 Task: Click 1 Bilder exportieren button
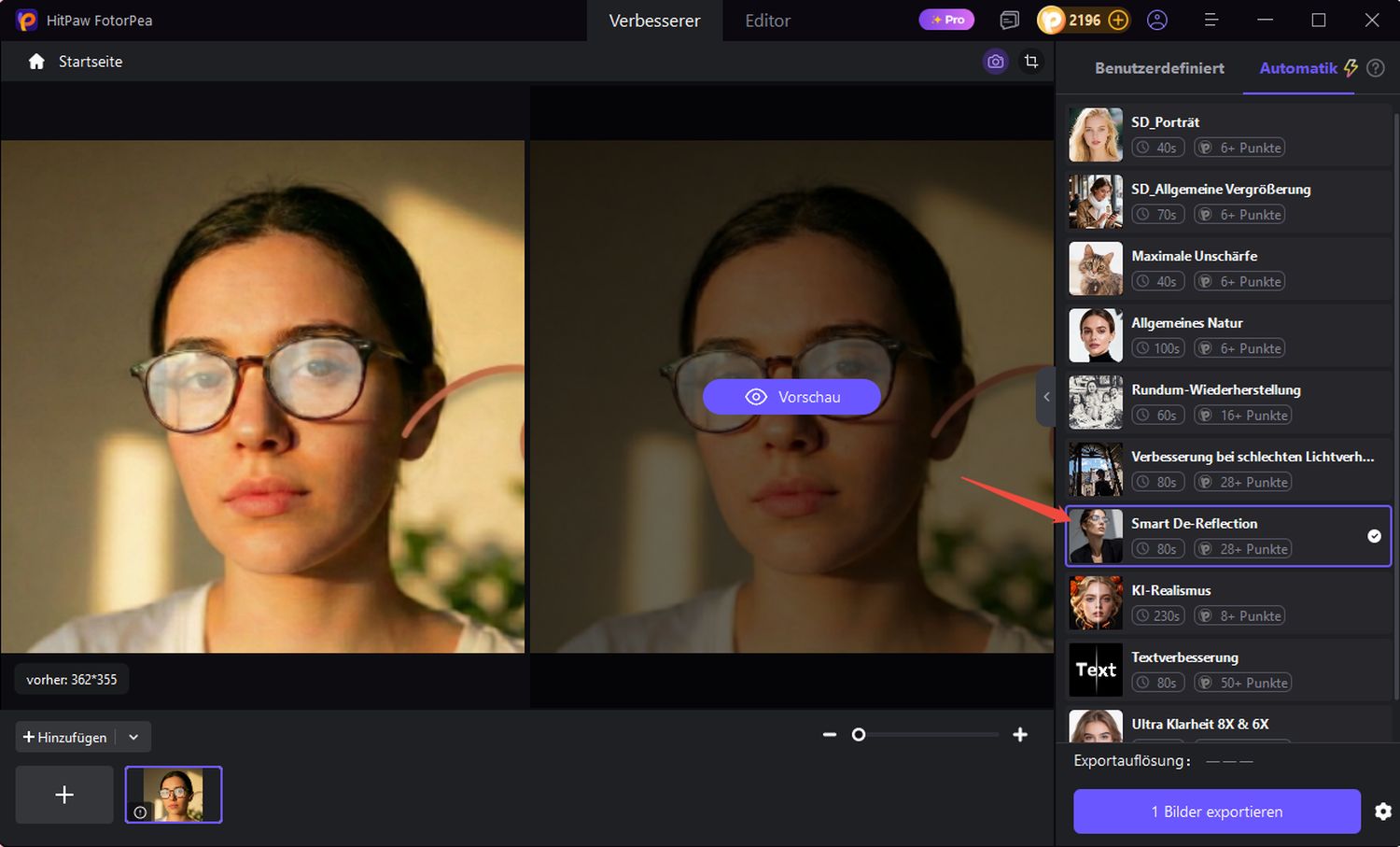(1217, 812)
